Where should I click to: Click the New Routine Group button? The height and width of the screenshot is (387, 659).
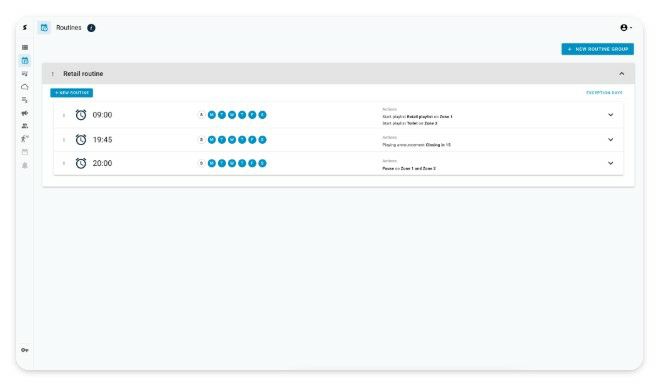(x=597, y=49)
